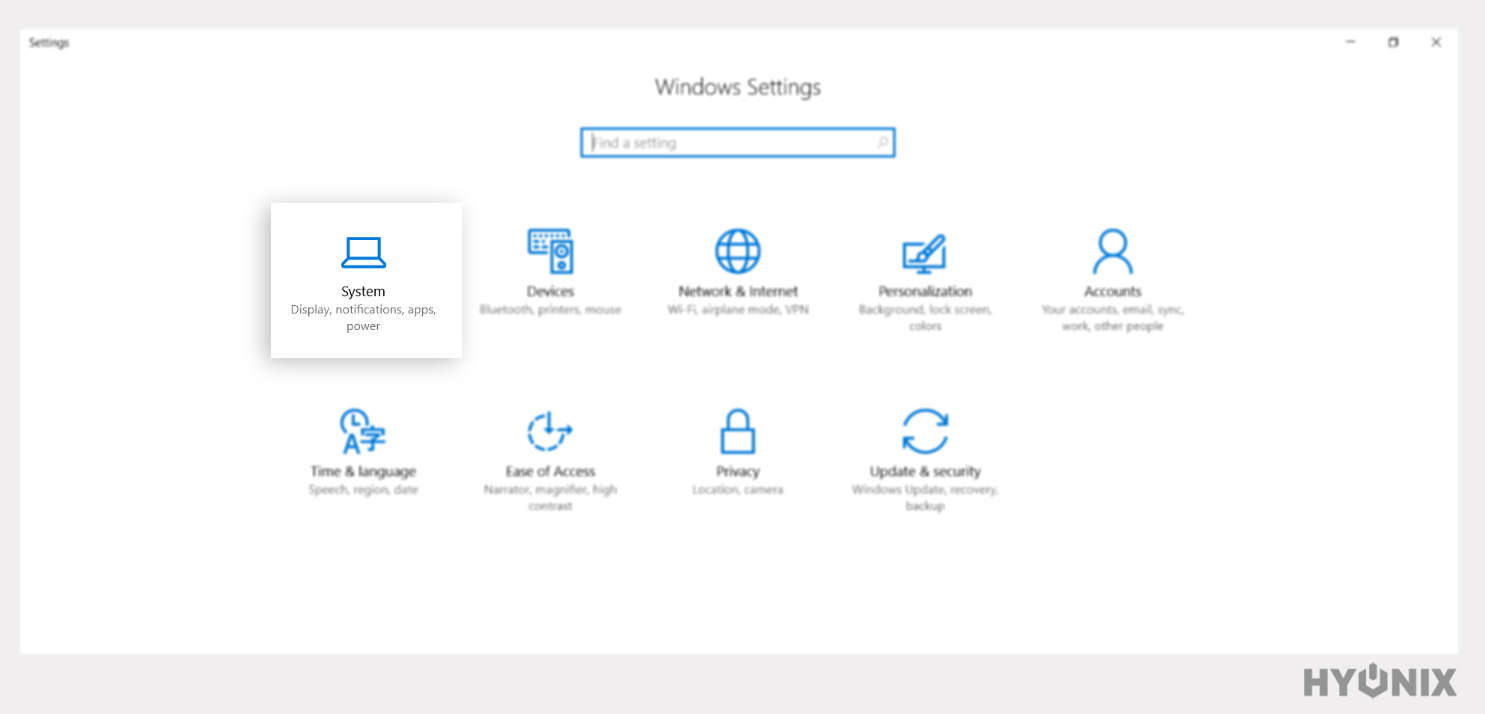Open the Personalization monitor icon
The image size is (1485, 714).
coord(925,250)
